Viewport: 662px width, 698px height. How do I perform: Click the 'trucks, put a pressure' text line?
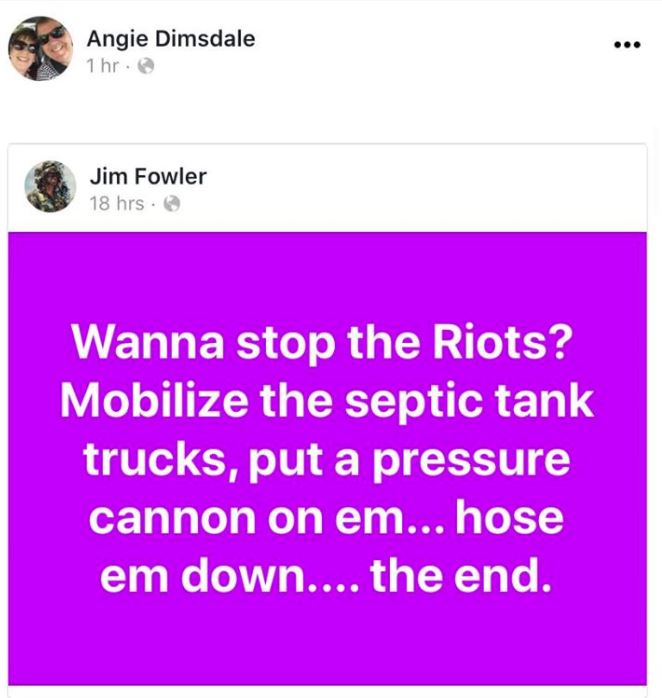point(326,460)
